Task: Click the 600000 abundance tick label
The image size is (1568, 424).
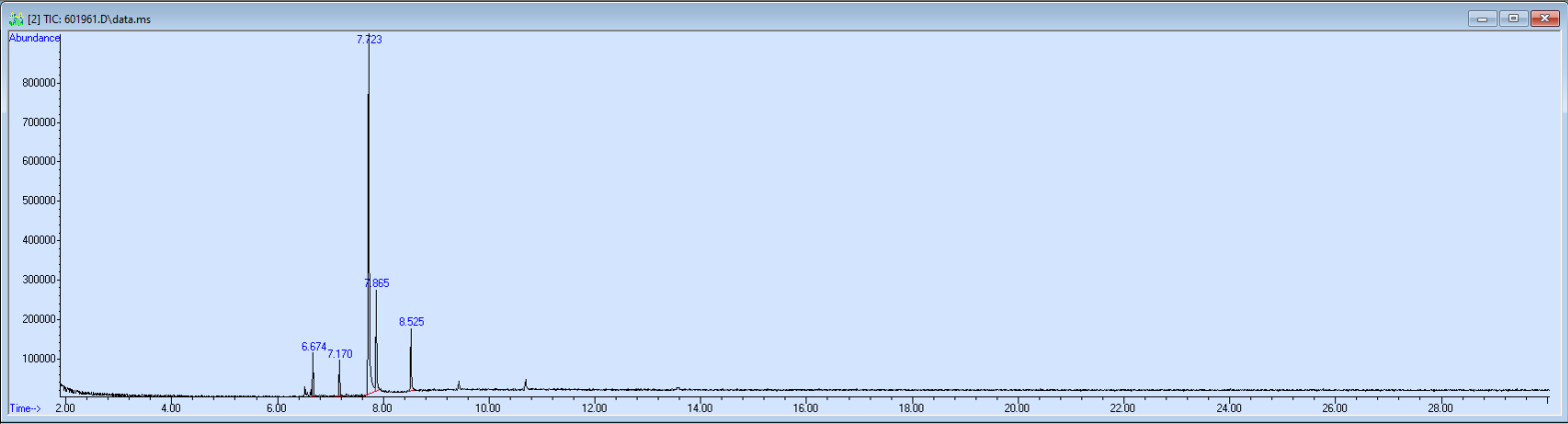Action: (x=39, y=161)
